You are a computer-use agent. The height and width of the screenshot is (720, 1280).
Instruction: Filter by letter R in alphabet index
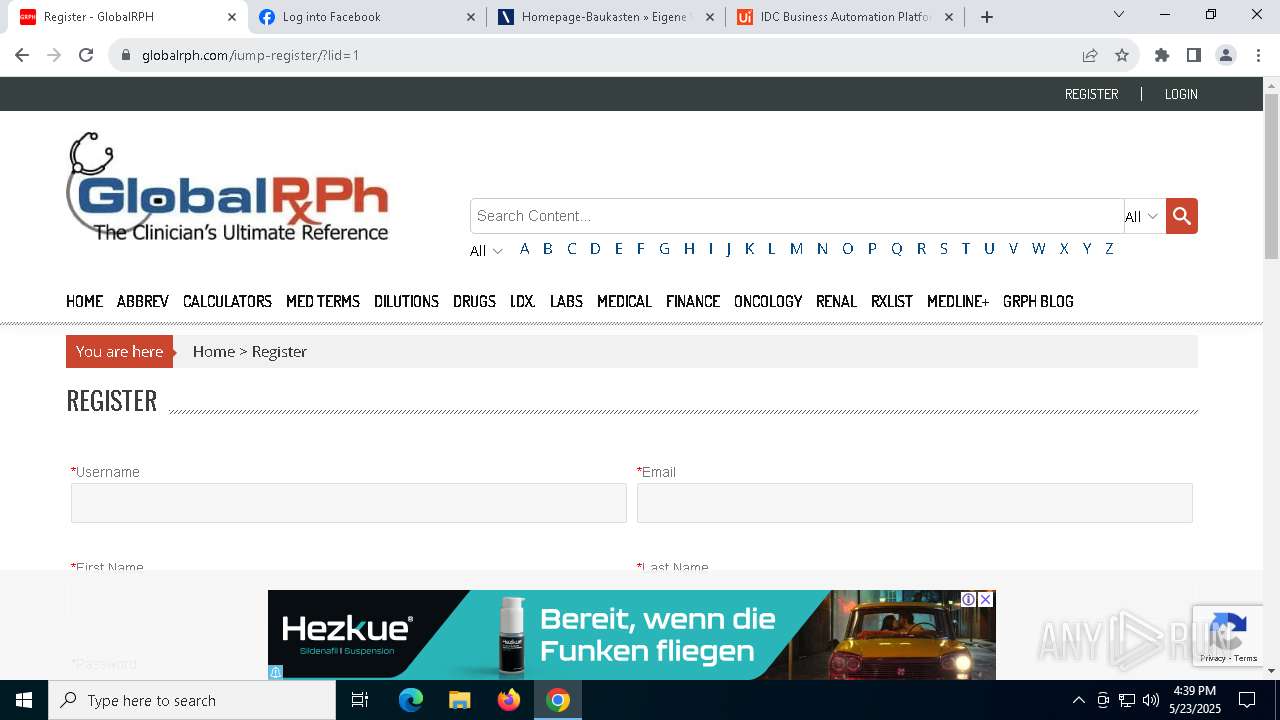click(921, 249)
